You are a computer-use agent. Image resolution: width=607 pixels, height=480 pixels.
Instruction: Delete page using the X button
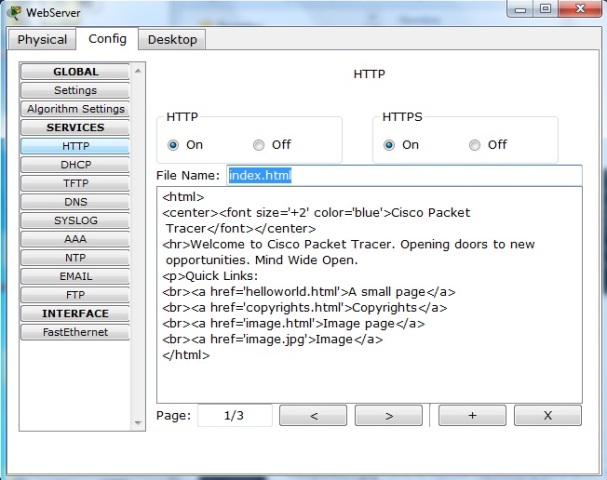click(x=547, y=415)
